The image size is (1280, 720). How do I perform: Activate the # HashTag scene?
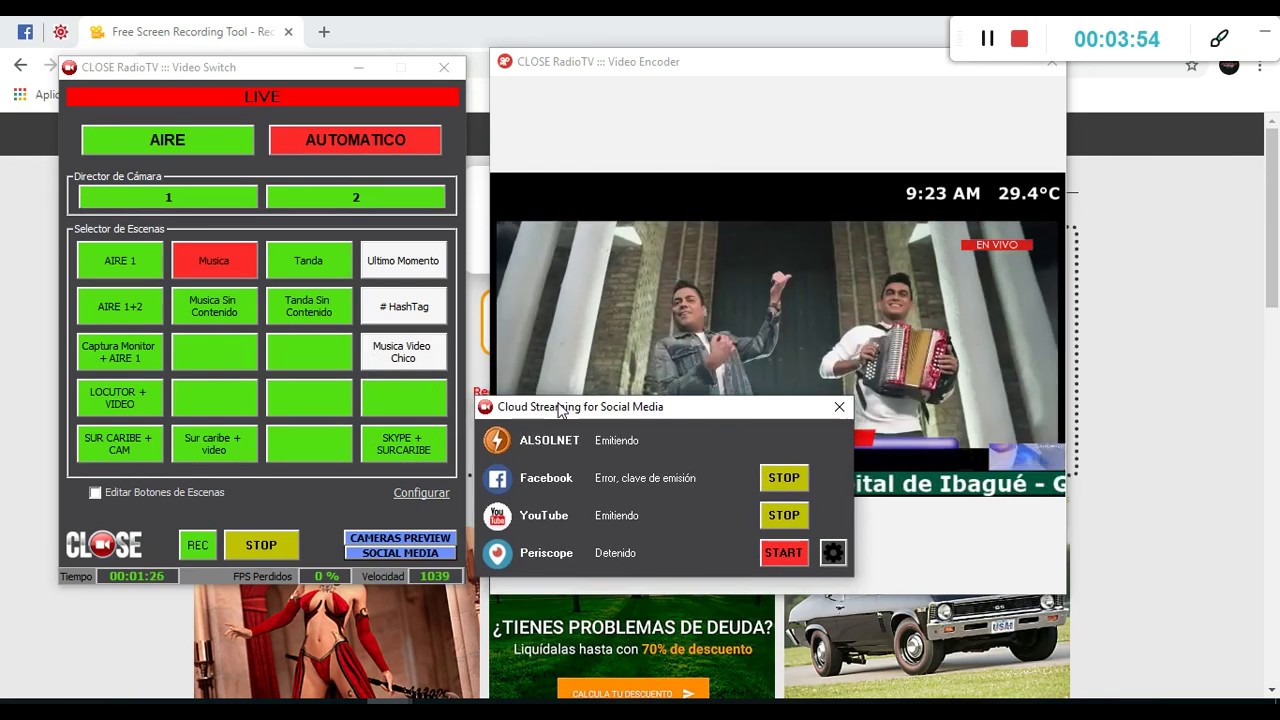click(403, 306)
